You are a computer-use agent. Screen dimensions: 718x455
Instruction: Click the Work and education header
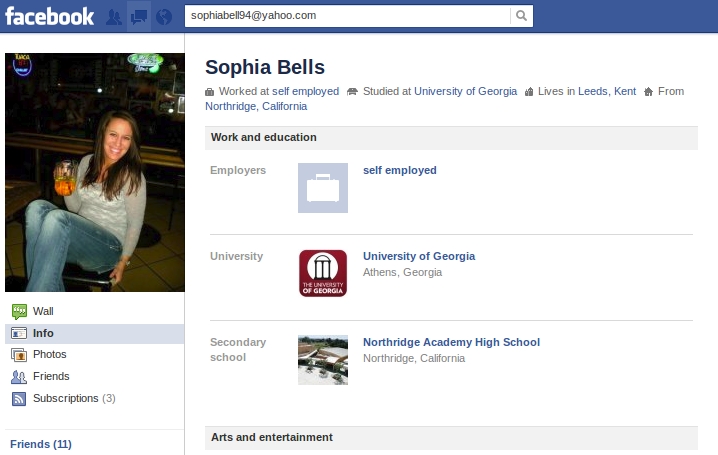[x=451, y=138]
